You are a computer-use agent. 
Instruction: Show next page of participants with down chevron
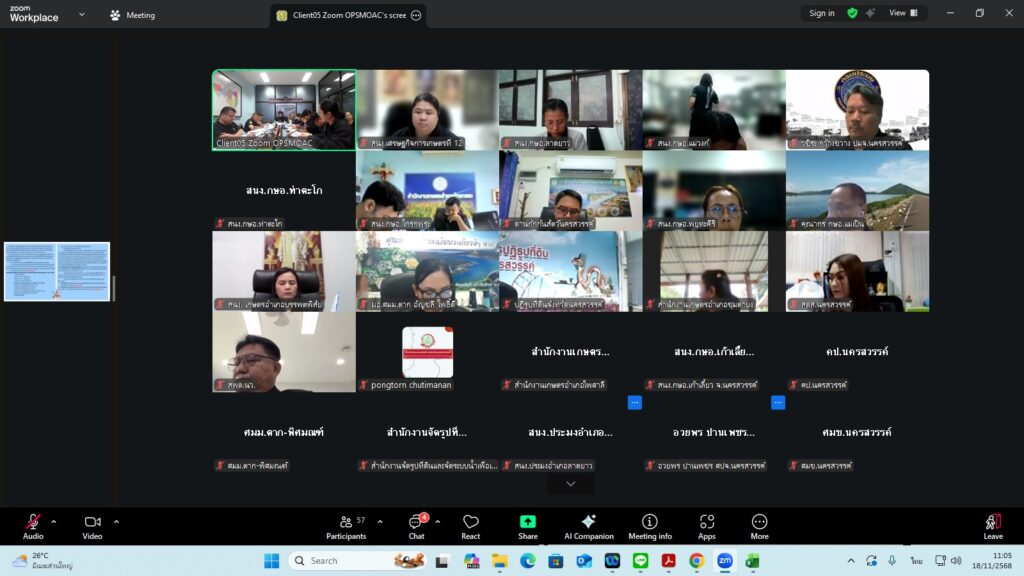pos(570,484)
